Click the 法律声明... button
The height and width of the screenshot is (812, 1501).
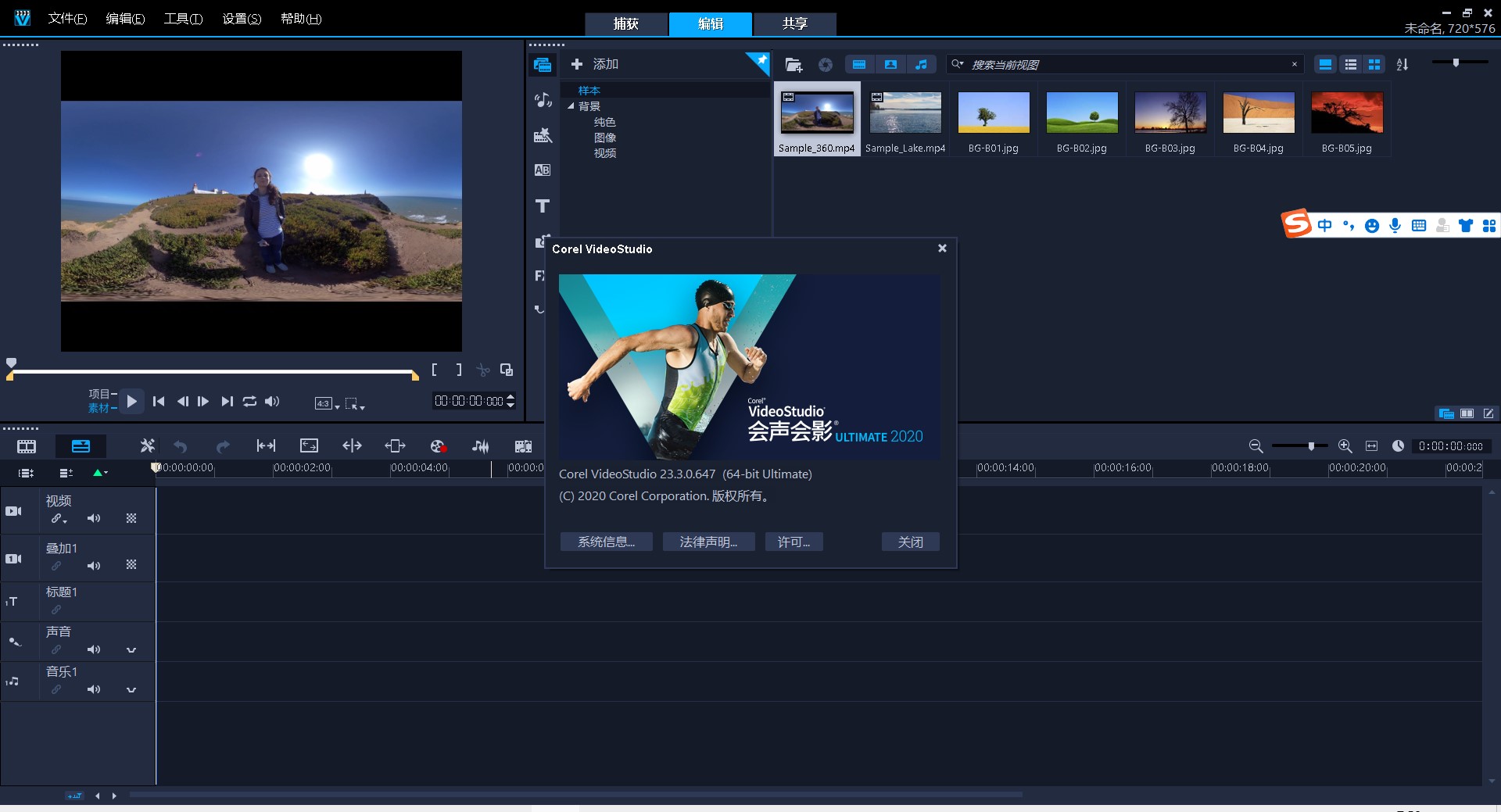pos(709,542)
